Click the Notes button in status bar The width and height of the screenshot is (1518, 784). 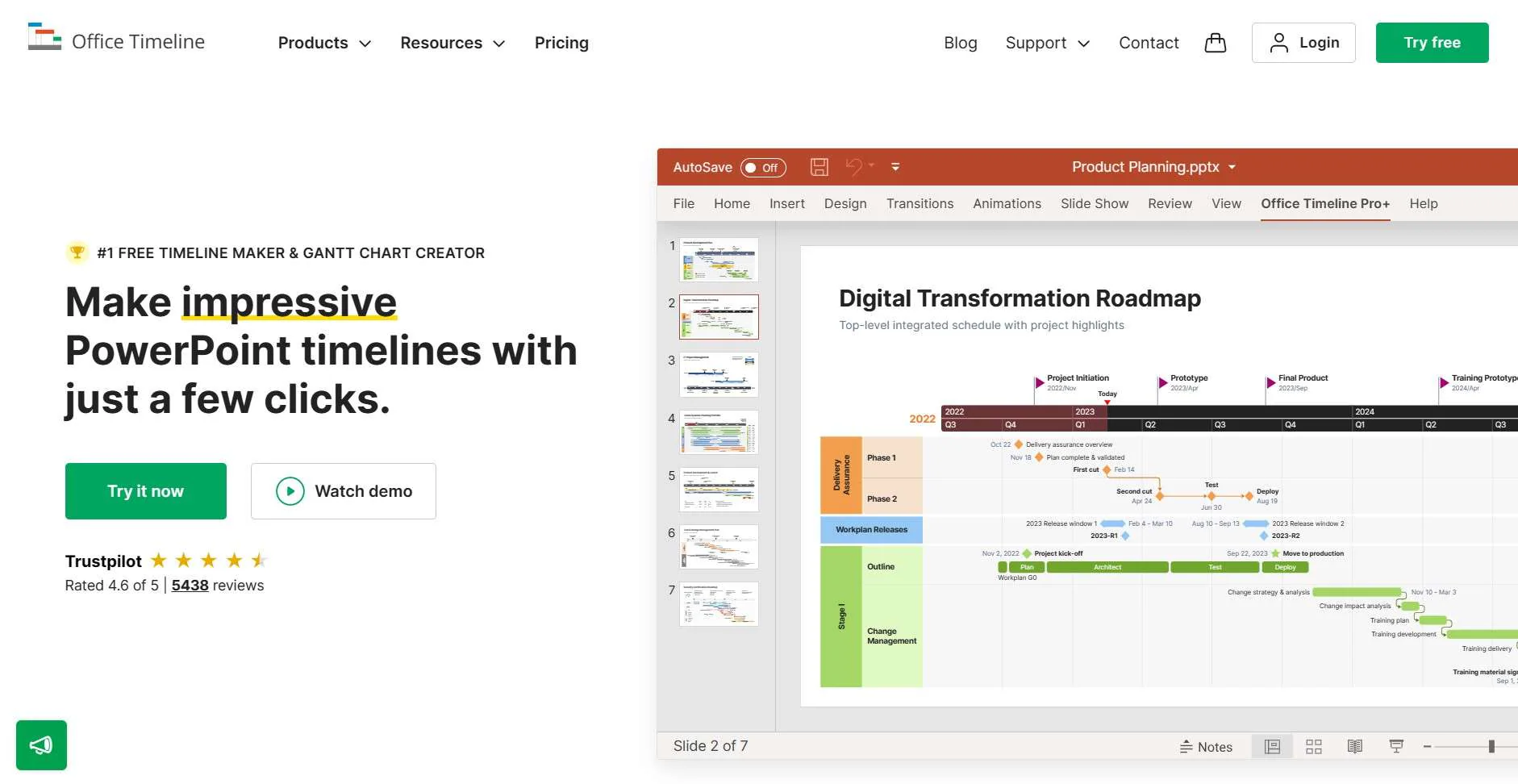point(1207,747)
